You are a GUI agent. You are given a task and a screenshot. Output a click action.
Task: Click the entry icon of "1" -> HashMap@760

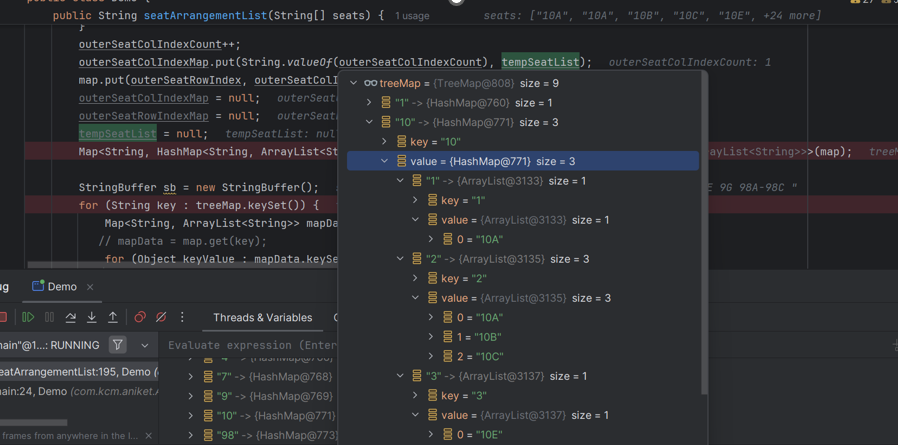pos(386,103)
